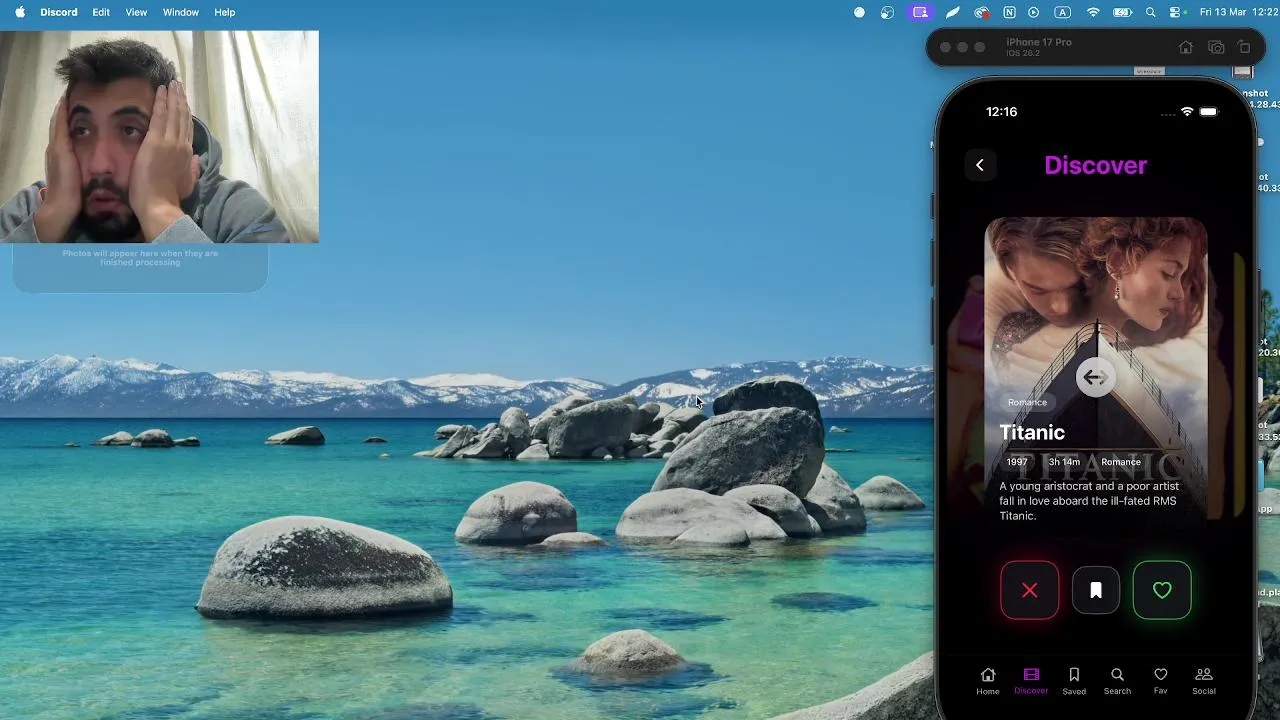Open the Social tab
Viewport: 1280px width, 720px height.
1204,681
